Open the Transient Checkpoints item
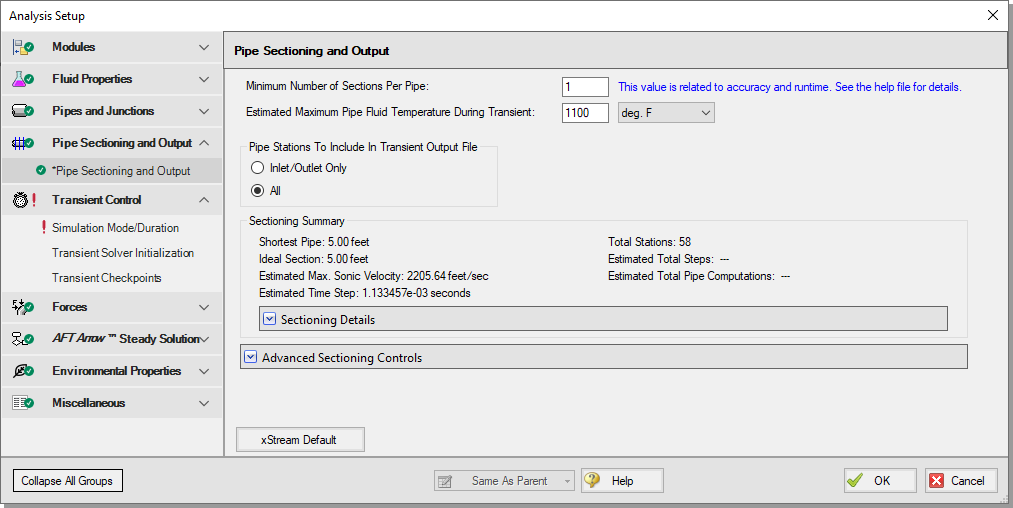This screenshot has width=1013, height=508. (x=106, y=278)
